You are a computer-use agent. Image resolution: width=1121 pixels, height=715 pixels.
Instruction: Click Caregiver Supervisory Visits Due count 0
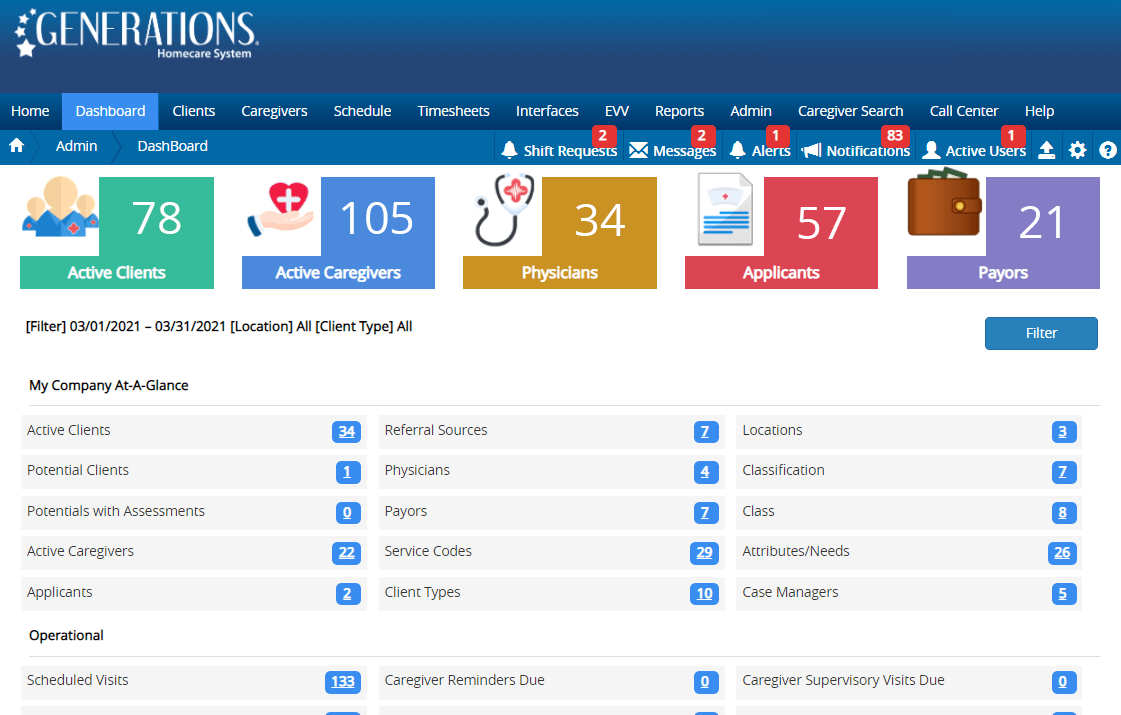click(x=1064, y=682)
